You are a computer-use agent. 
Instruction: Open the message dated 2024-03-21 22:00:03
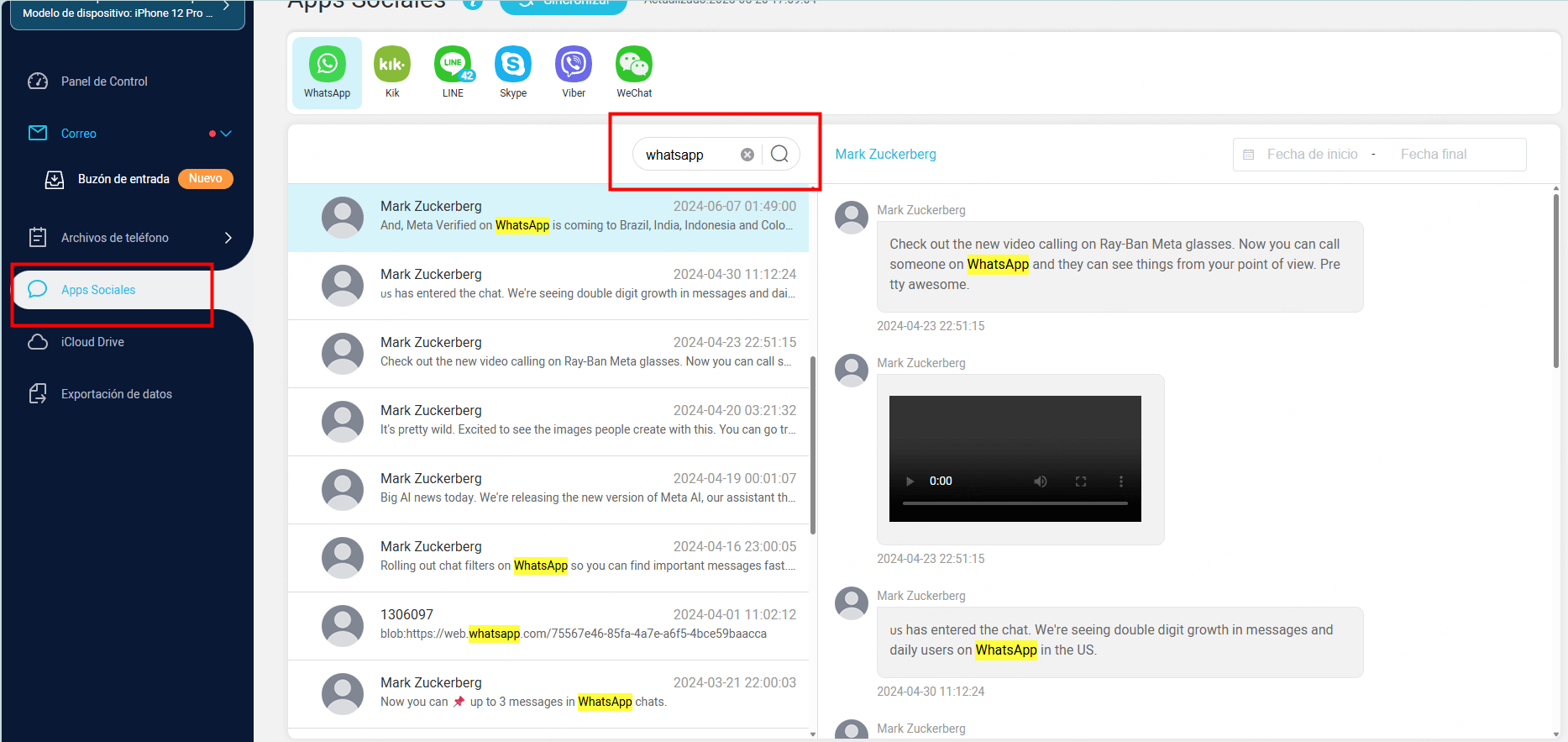coord(548,694)
